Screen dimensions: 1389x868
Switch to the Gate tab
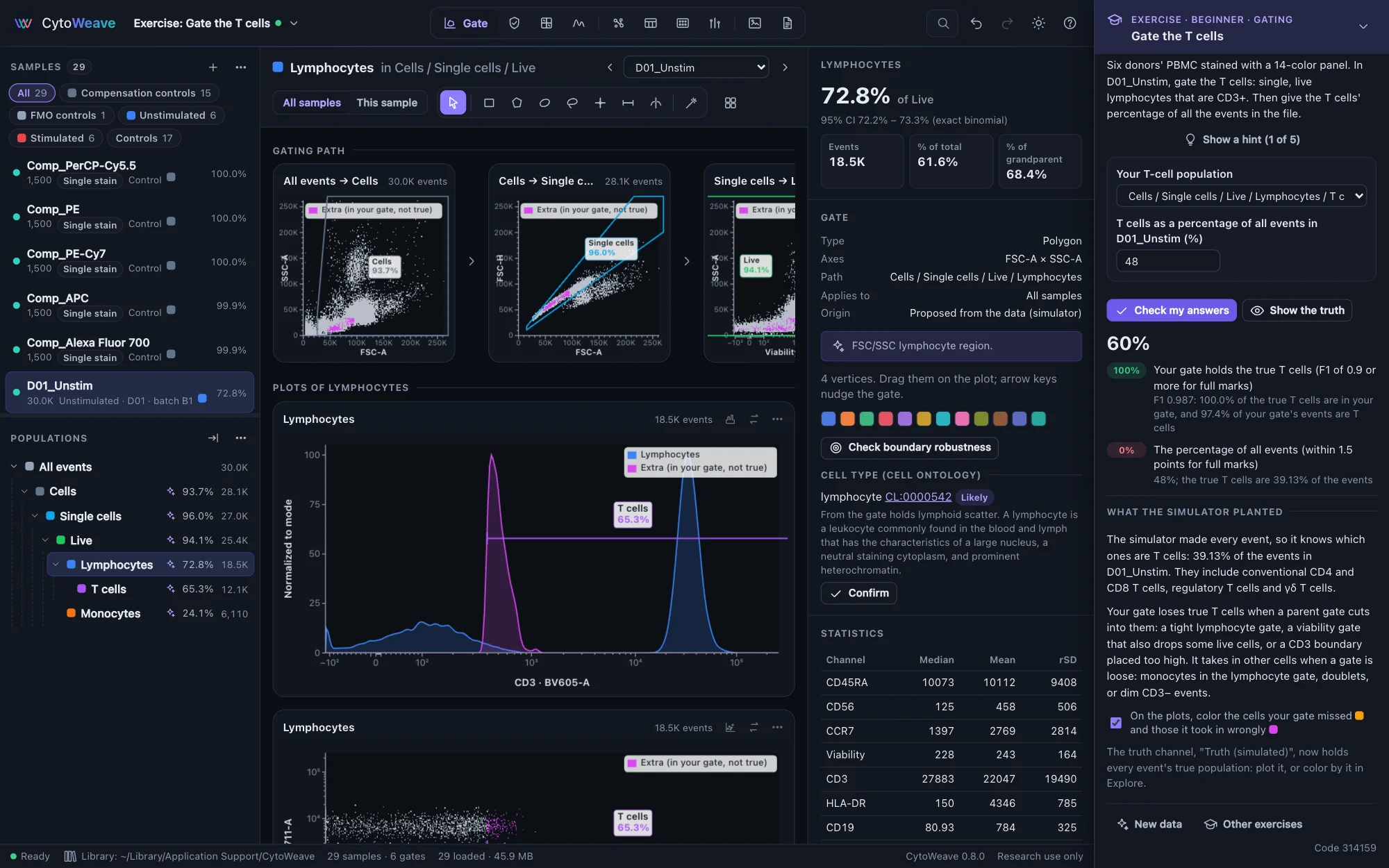point(466,23)
